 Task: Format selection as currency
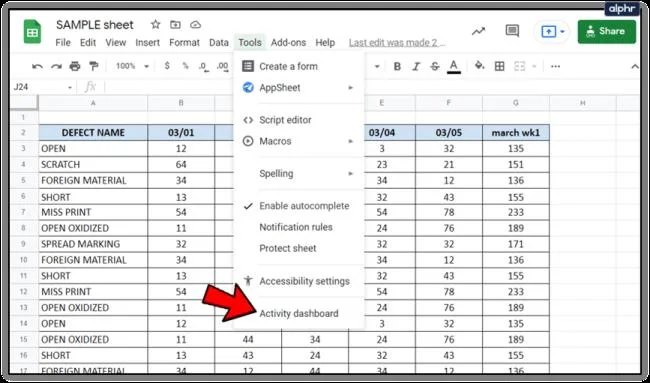(x=167, y=66)
